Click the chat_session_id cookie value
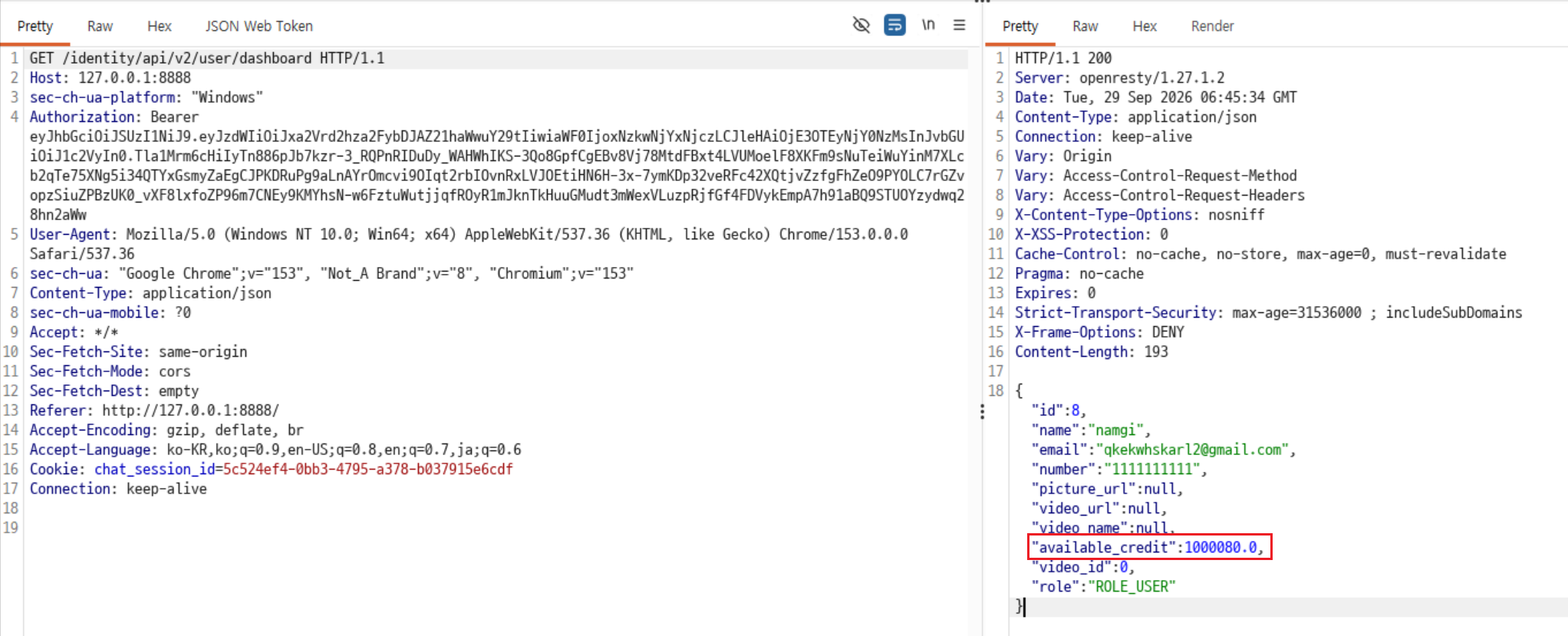The height and width of the screenshot is (636, 1568). (367, 469)
